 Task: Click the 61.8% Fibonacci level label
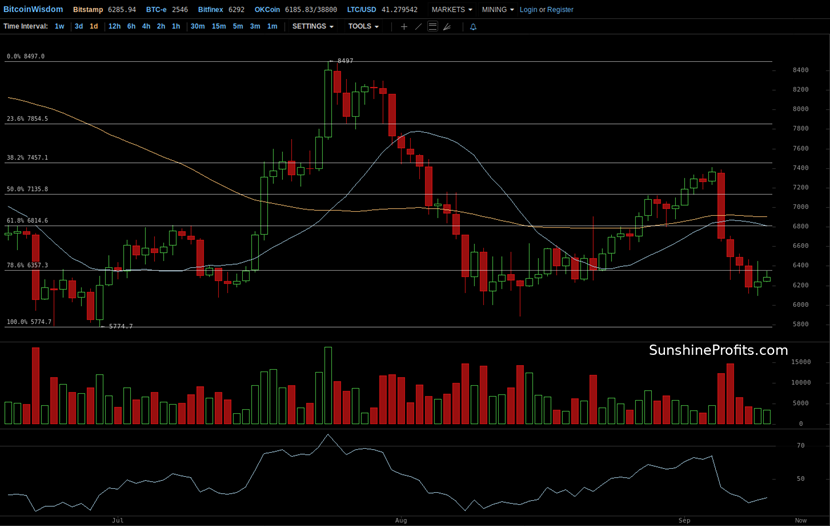coord(27,220)
